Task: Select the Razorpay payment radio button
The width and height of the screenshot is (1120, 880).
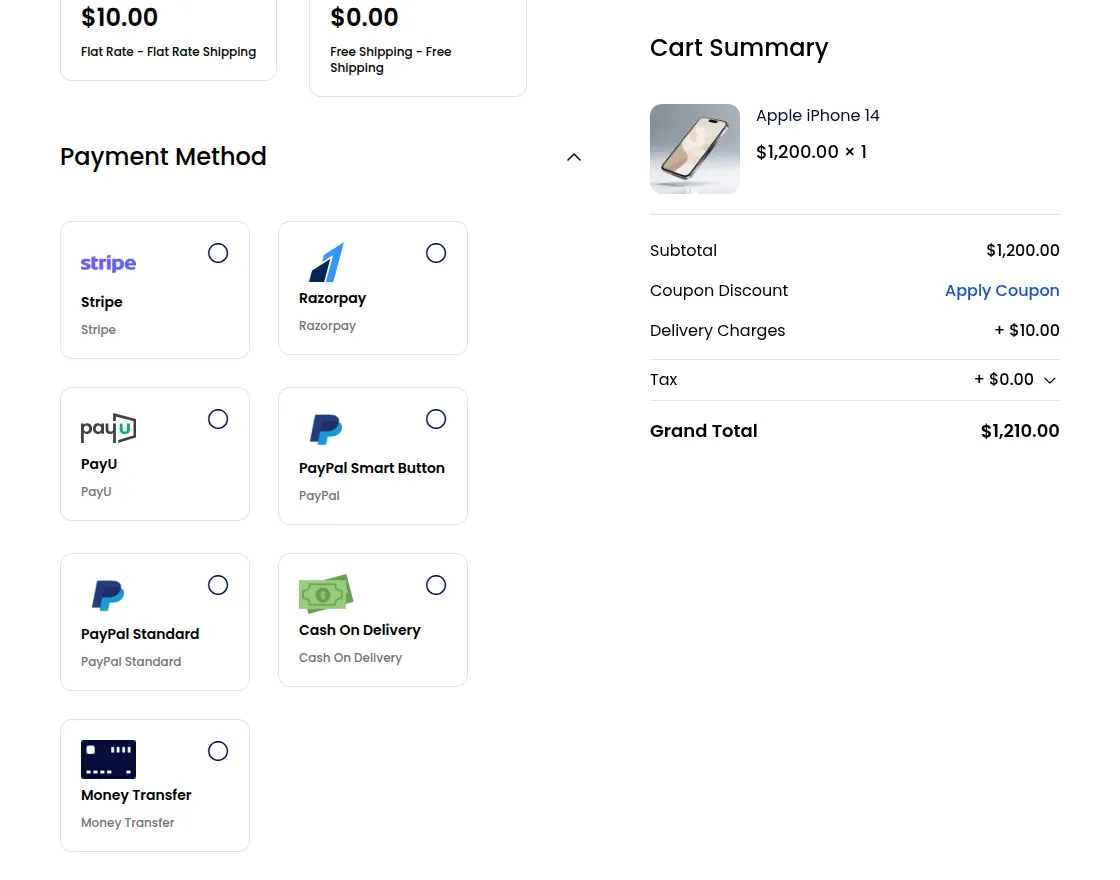Action: 436,253
